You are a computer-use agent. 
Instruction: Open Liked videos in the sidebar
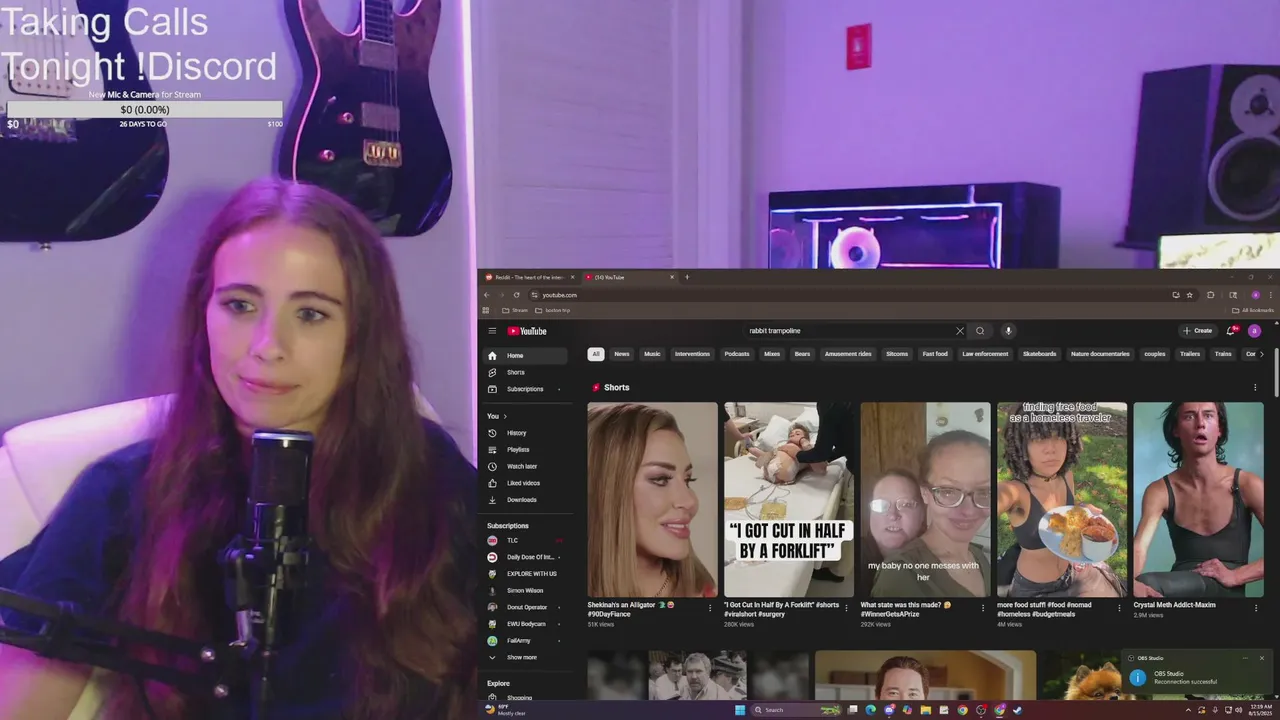pos(526,483)
